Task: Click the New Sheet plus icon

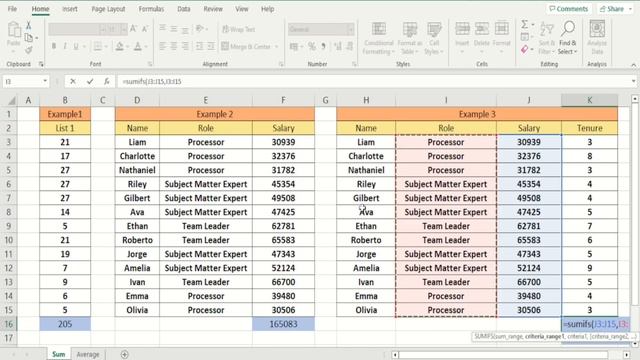Action: pos(124,354)
